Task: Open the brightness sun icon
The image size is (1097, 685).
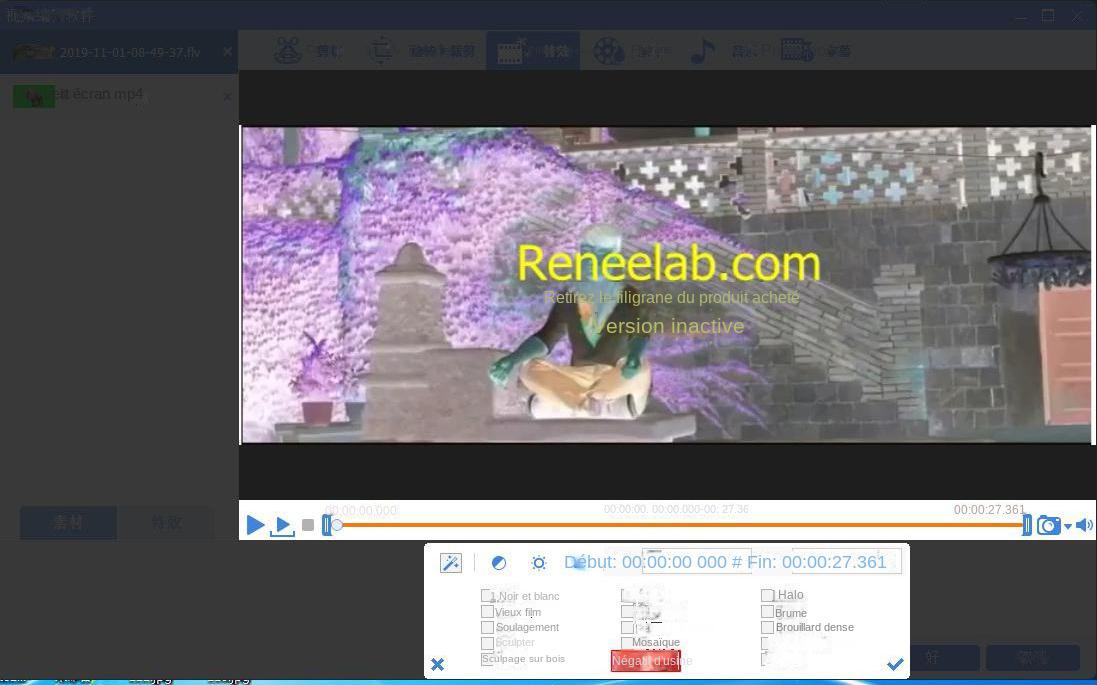Action: click(539, 563)
